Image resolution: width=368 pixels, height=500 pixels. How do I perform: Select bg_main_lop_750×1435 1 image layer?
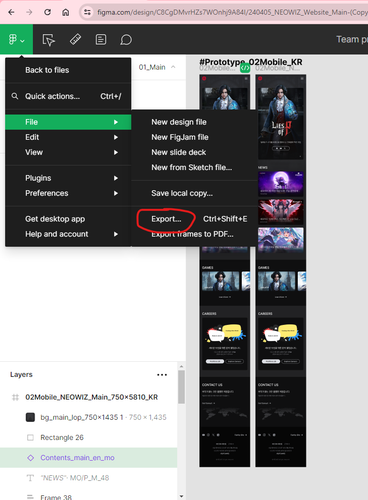89,417
